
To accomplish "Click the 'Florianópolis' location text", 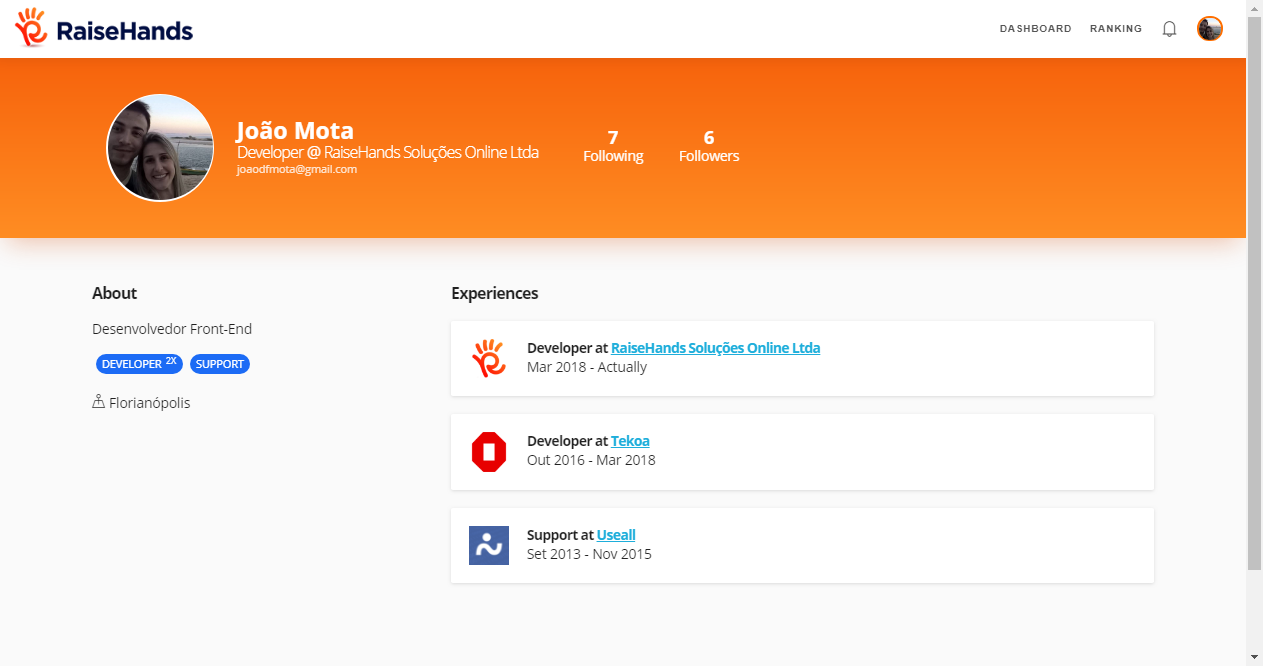I will click(150, 403).
